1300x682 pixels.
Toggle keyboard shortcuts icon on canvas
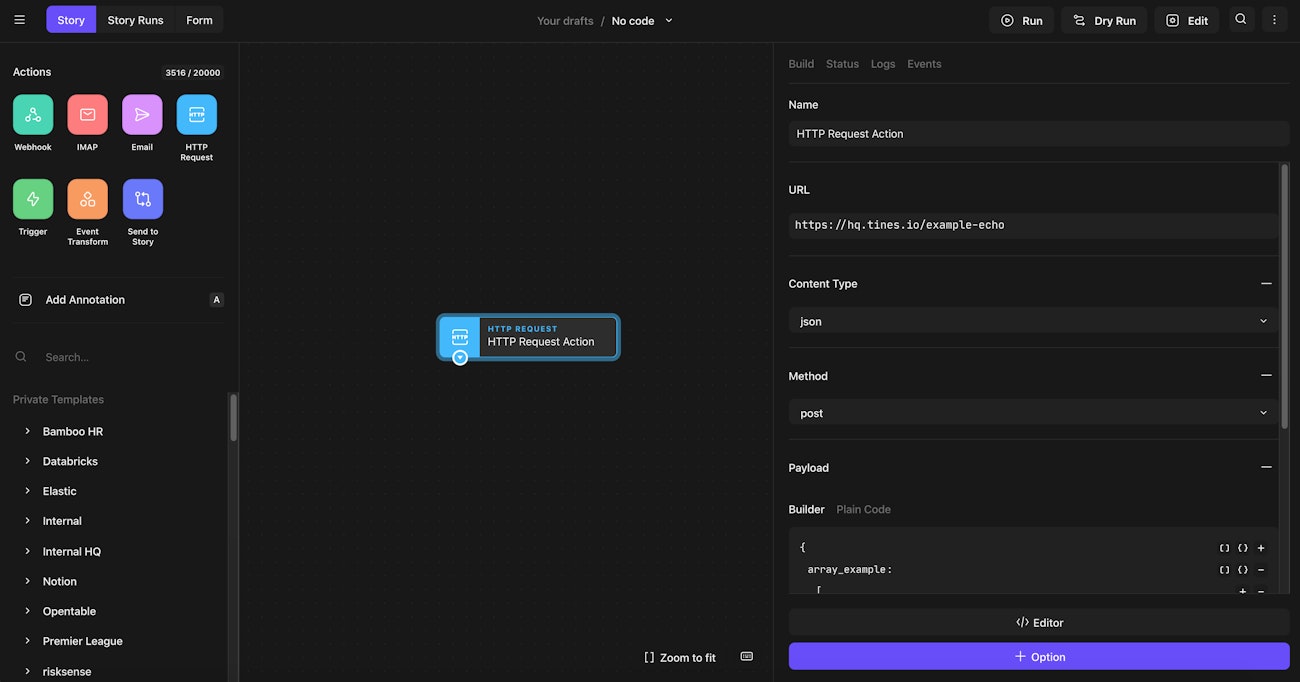(x=746, y=656)
